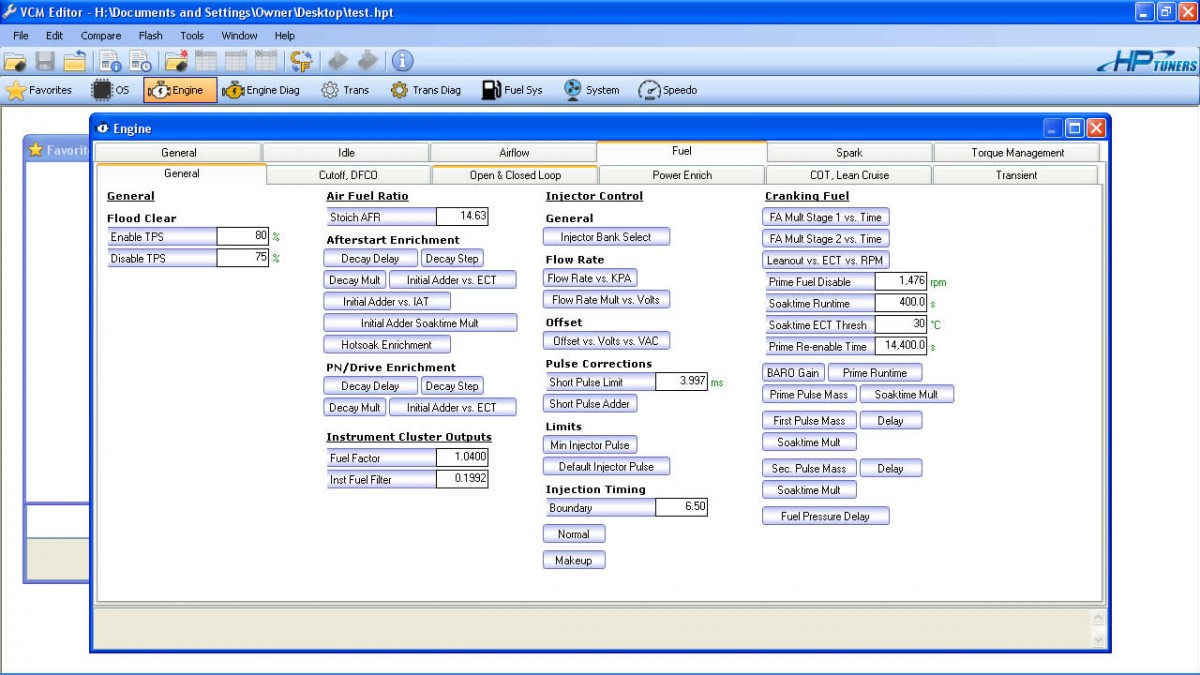Click the blue information circle icon
The image size is (1200, 675).
click(x=403, y=61)
